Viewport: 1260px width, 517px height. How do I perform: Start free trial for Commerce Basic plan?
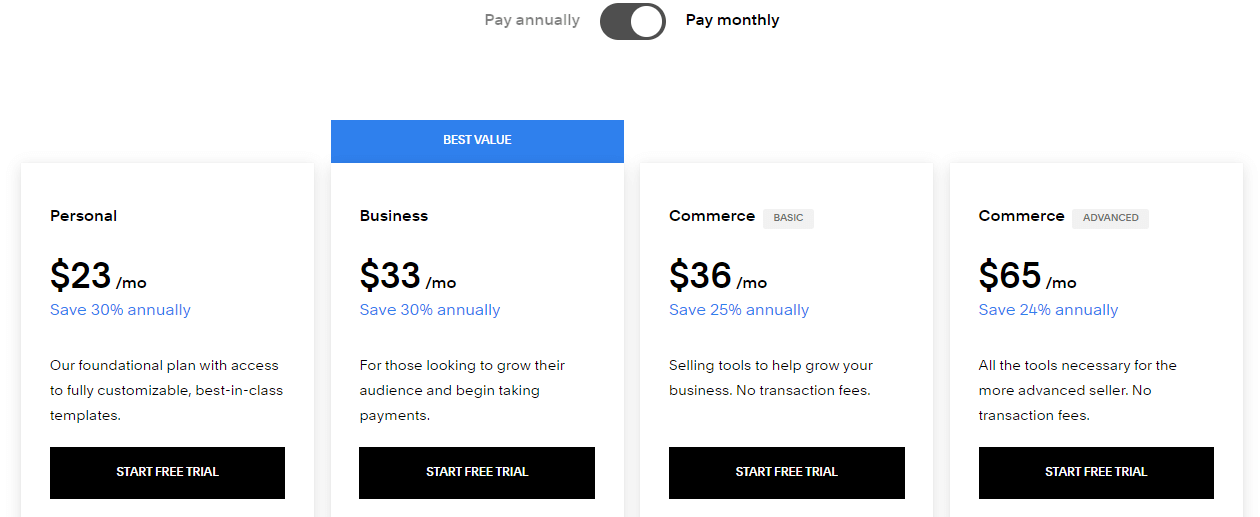click(x=786, y=472)
